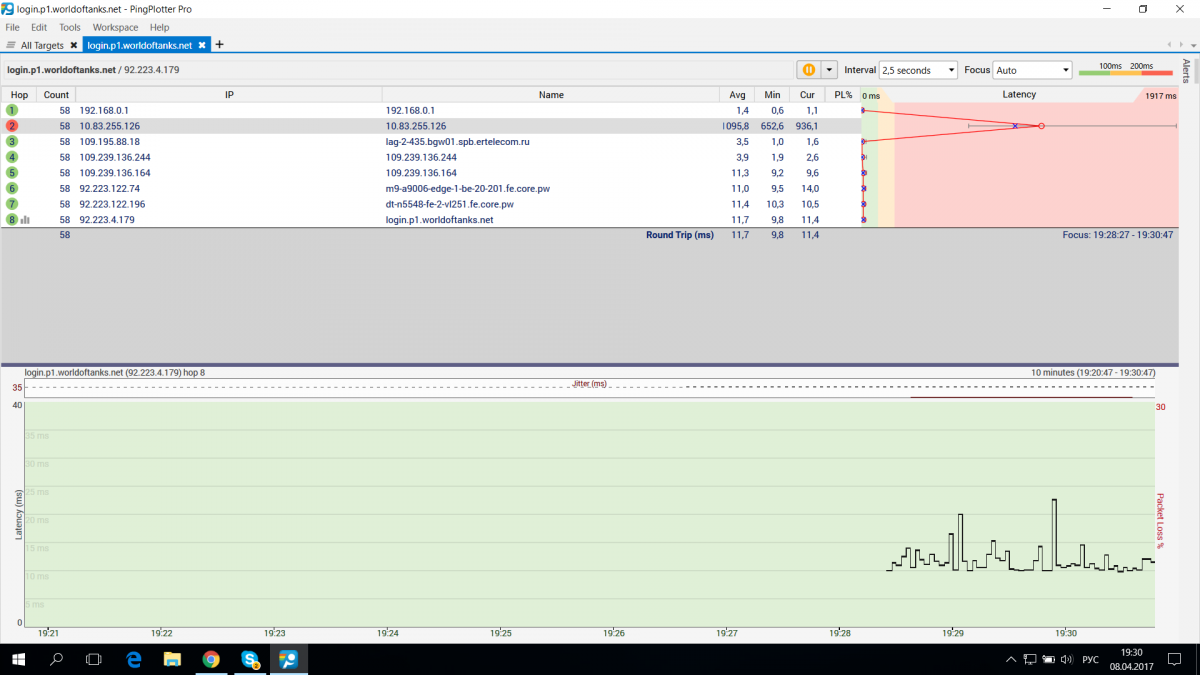
Task: Click the 100ms 200ms latency color scale
Action: 1127,69
